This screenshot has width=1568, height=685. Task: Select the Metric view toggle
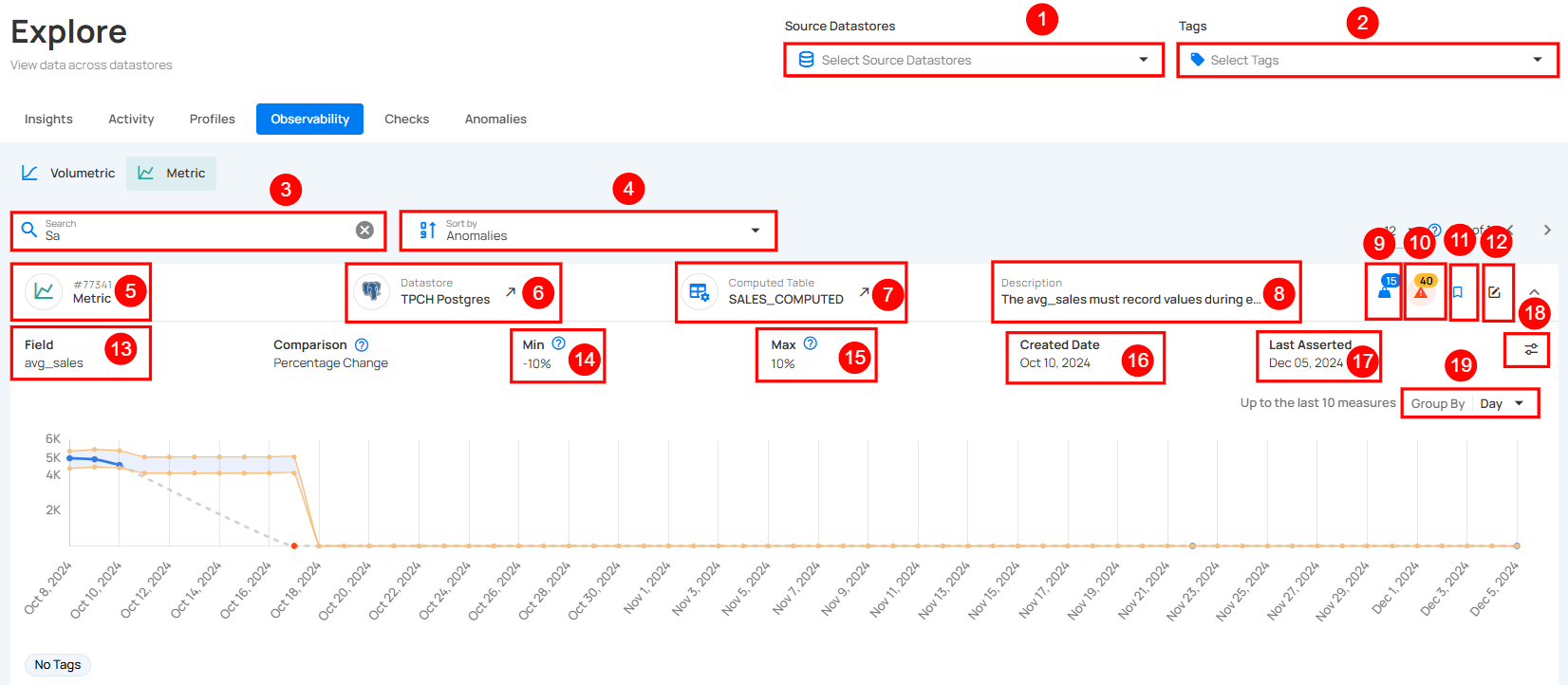click(x=172, y=174)
